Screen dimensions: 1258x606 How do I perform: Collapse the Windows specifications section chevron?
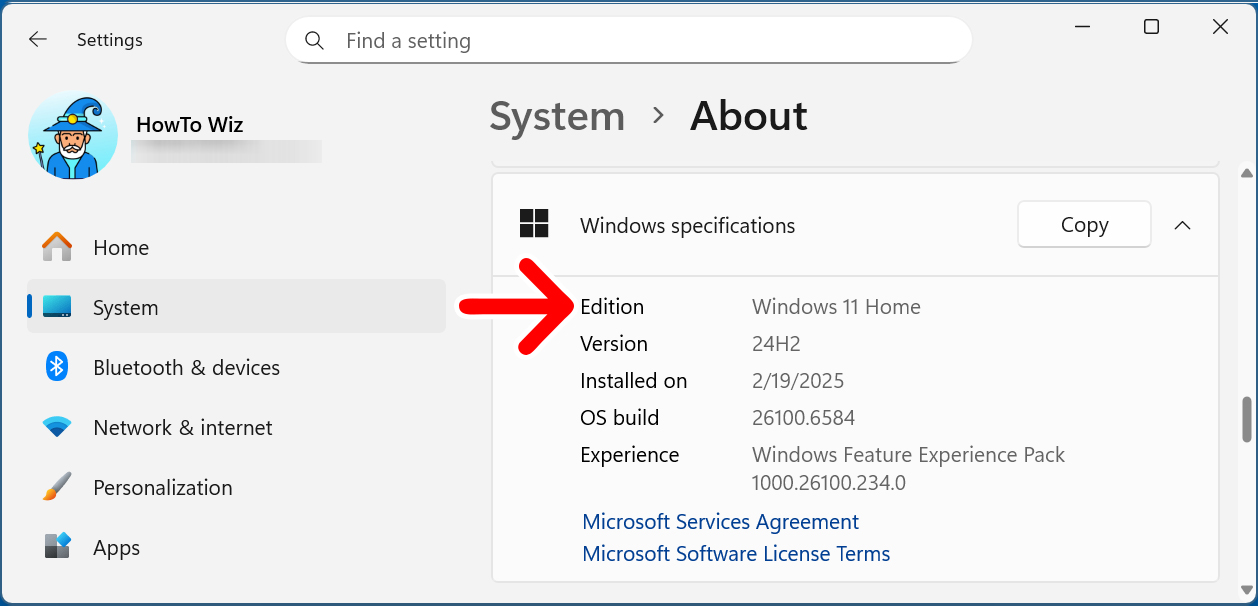(1182, 225)
